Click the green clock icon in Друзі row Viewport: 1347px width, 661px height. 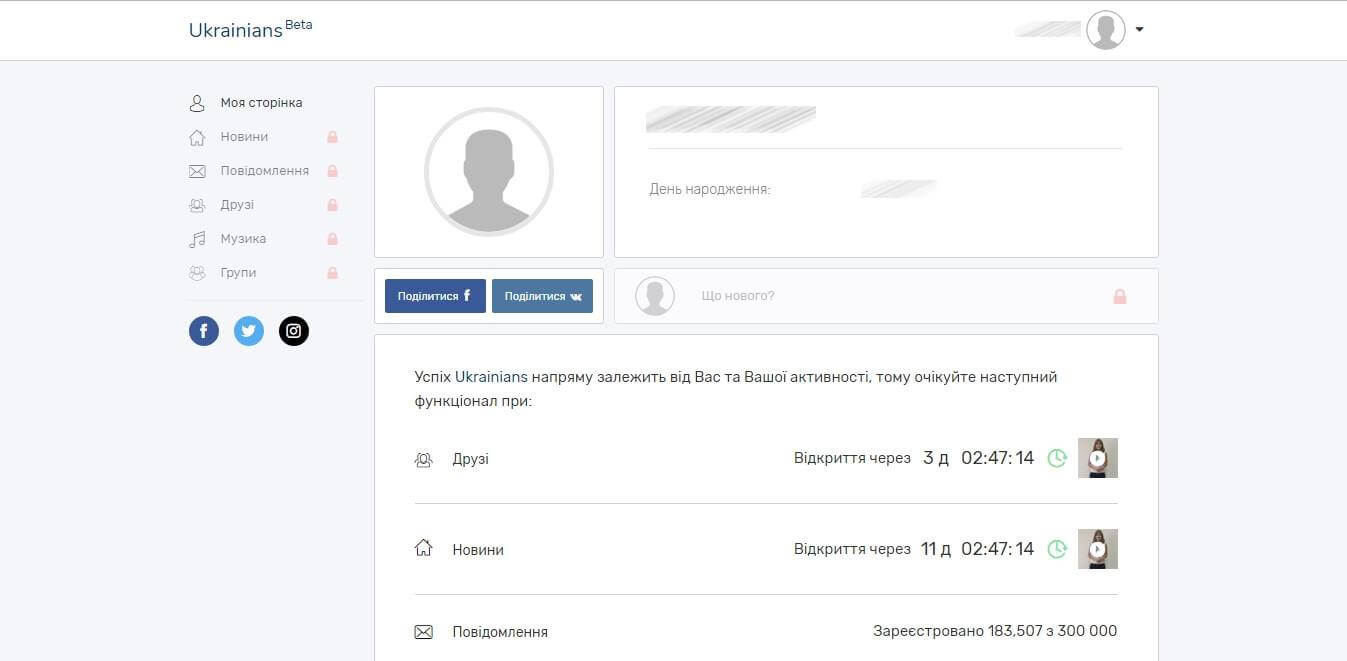1057,458
